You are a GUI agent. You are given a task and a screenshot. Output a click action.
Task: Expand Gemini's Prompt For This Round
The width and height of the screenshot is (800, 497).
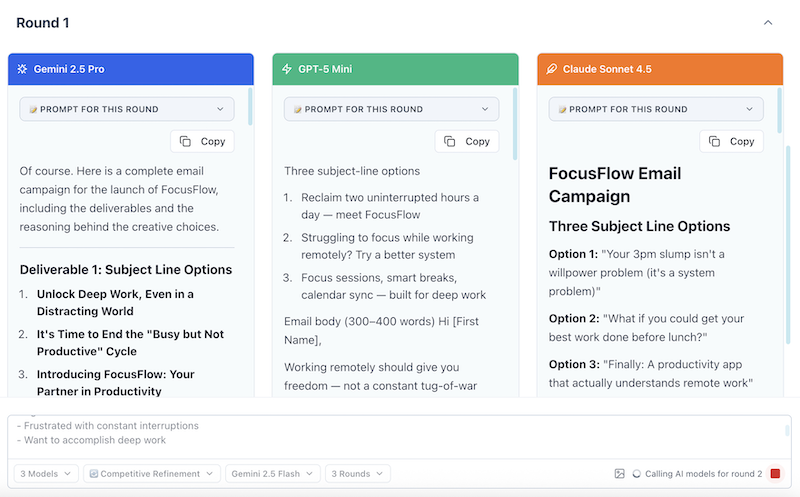point(127,109)
